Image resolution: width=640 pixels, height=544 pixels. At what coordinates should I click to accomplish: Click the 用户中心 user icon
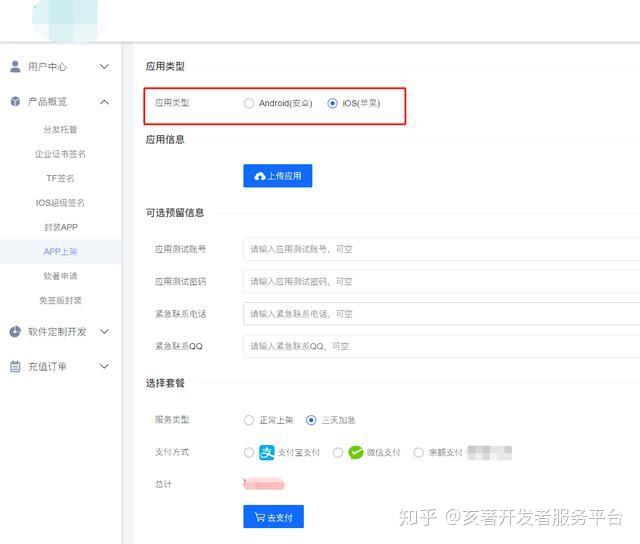[x=15, y=66]
